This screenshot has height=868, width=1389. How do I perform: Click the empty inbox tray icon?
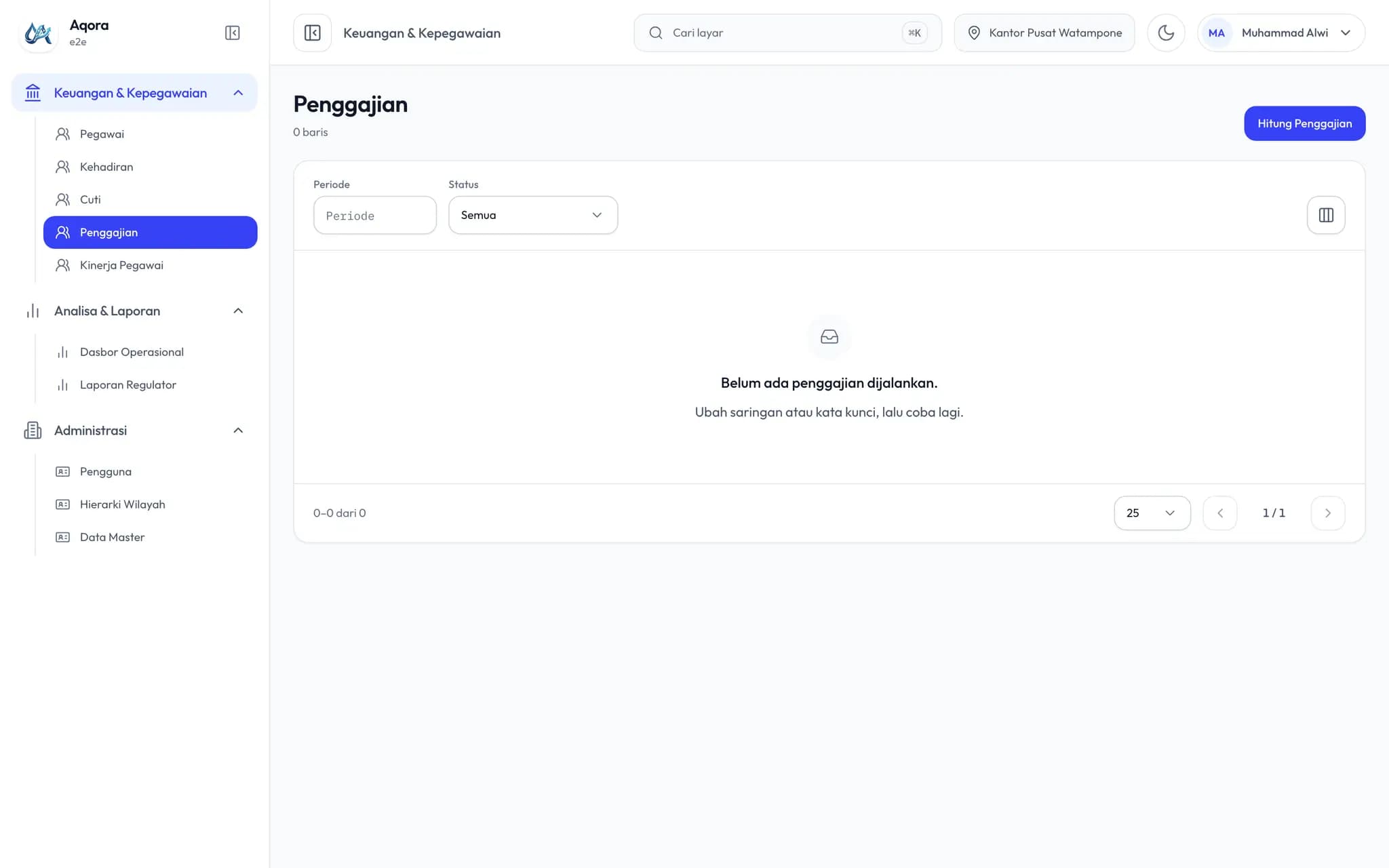pos(829,336)
